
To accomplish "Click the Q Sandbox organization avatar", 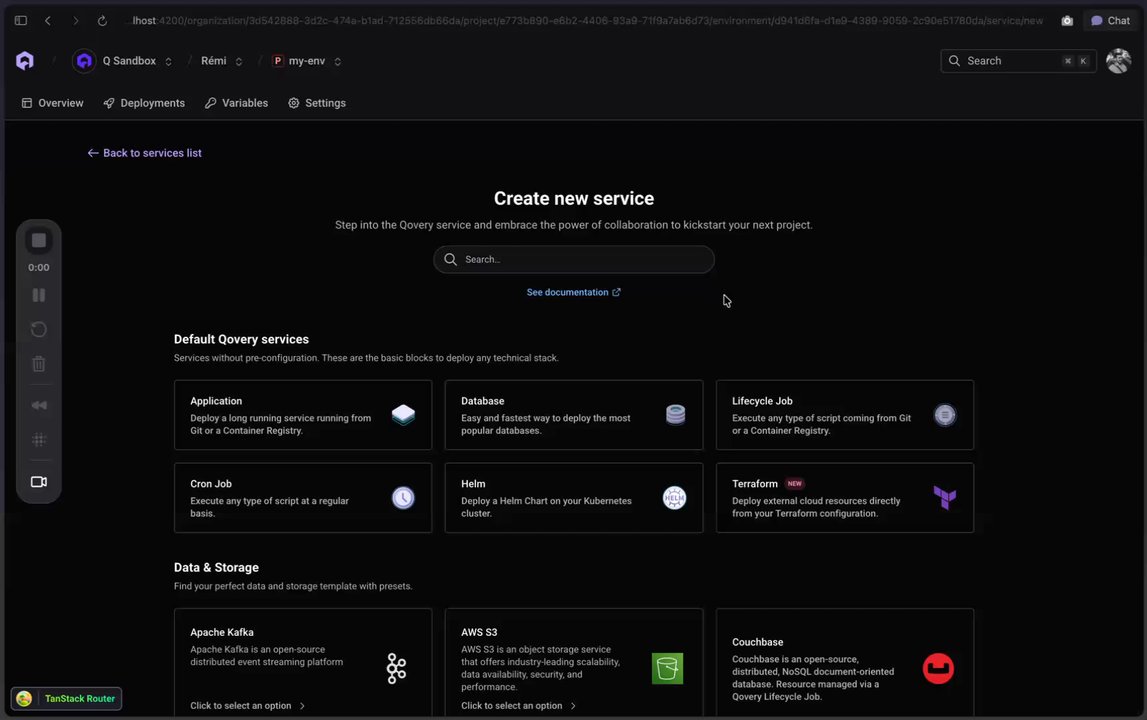I will click(84, 61).
